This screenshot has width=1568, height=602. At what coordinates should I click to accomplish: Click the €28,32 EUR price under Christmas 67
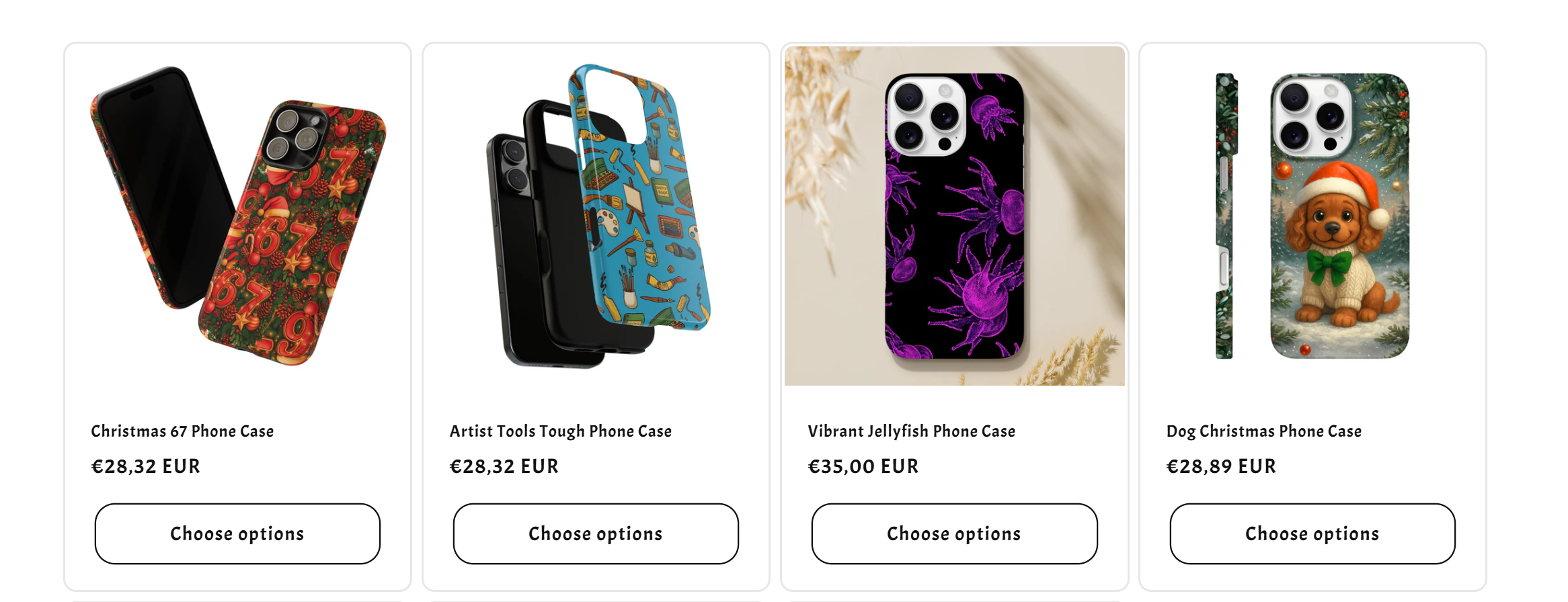[x=146, y=466]
